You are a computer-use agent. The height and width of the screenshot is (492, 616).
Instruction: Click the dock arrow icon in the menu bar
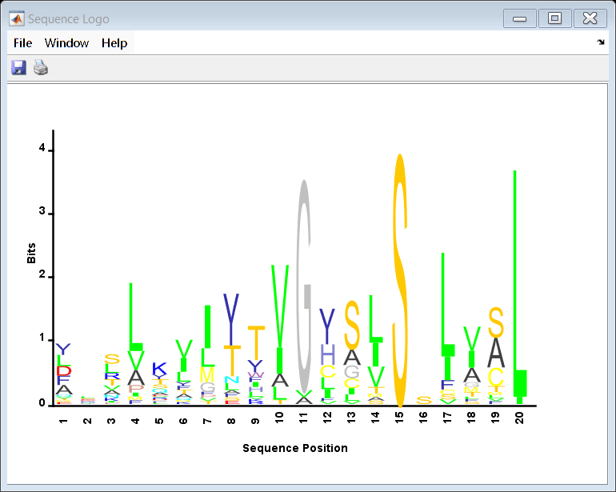[601, 42]
